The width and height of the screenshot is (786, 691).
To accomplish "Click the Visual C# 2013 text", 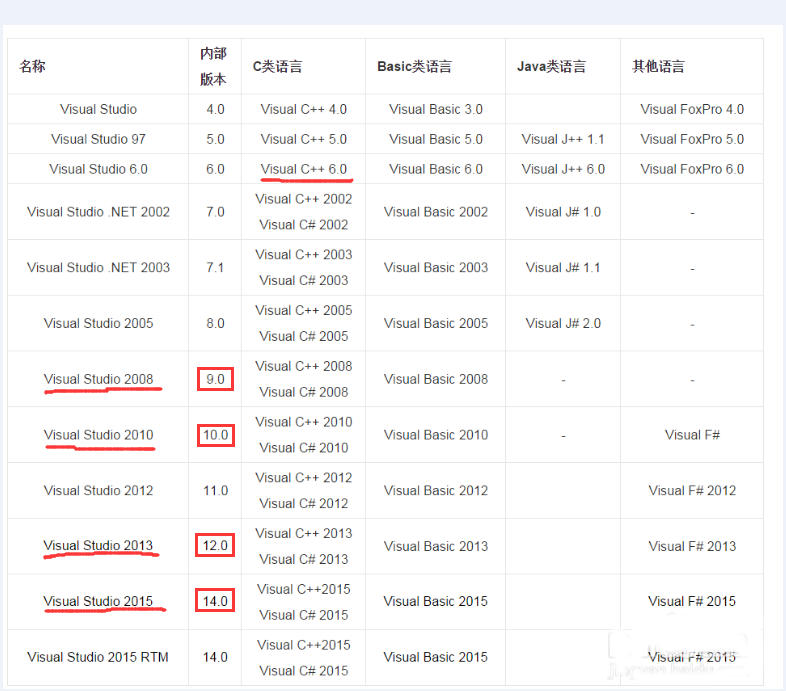I will coord(304,559).
